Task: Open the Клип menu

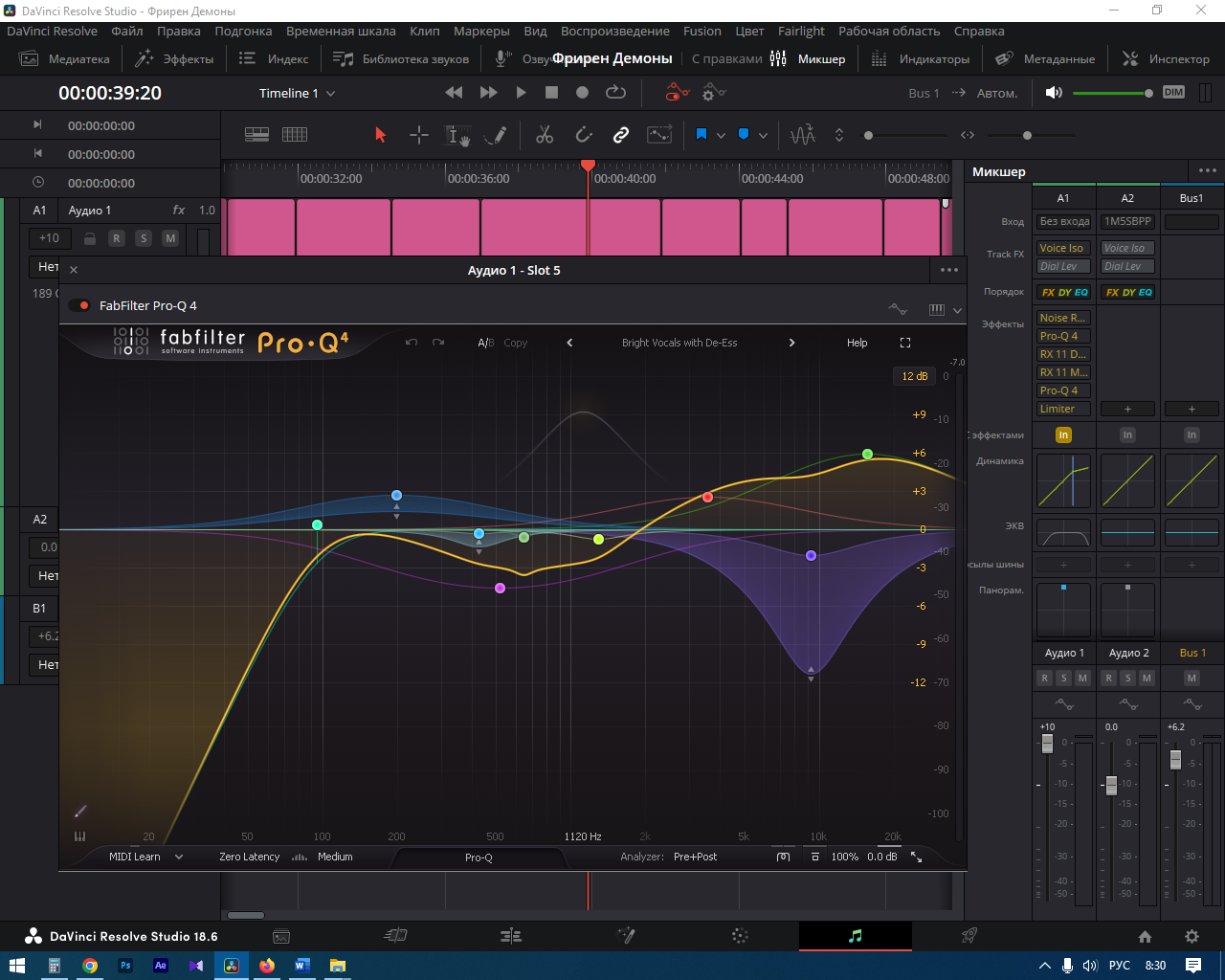Action: pyautogui.click(x=425, y=31)
